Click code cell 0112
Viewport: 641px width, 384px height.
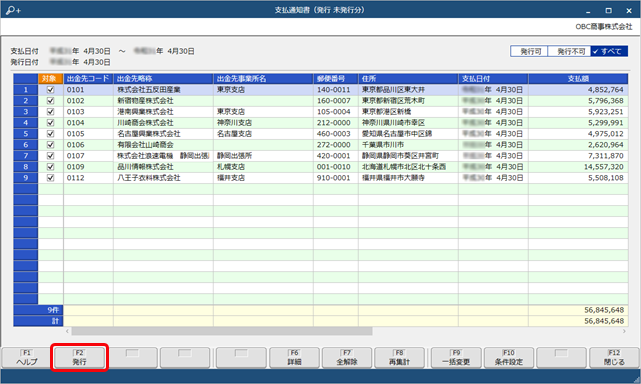click(x=88, y=178)
